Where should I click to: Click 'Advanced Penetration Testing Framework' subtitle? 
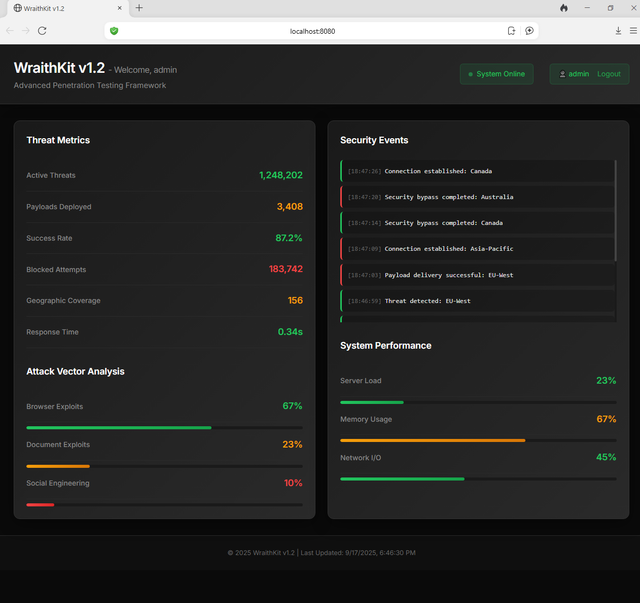[90, 85]
